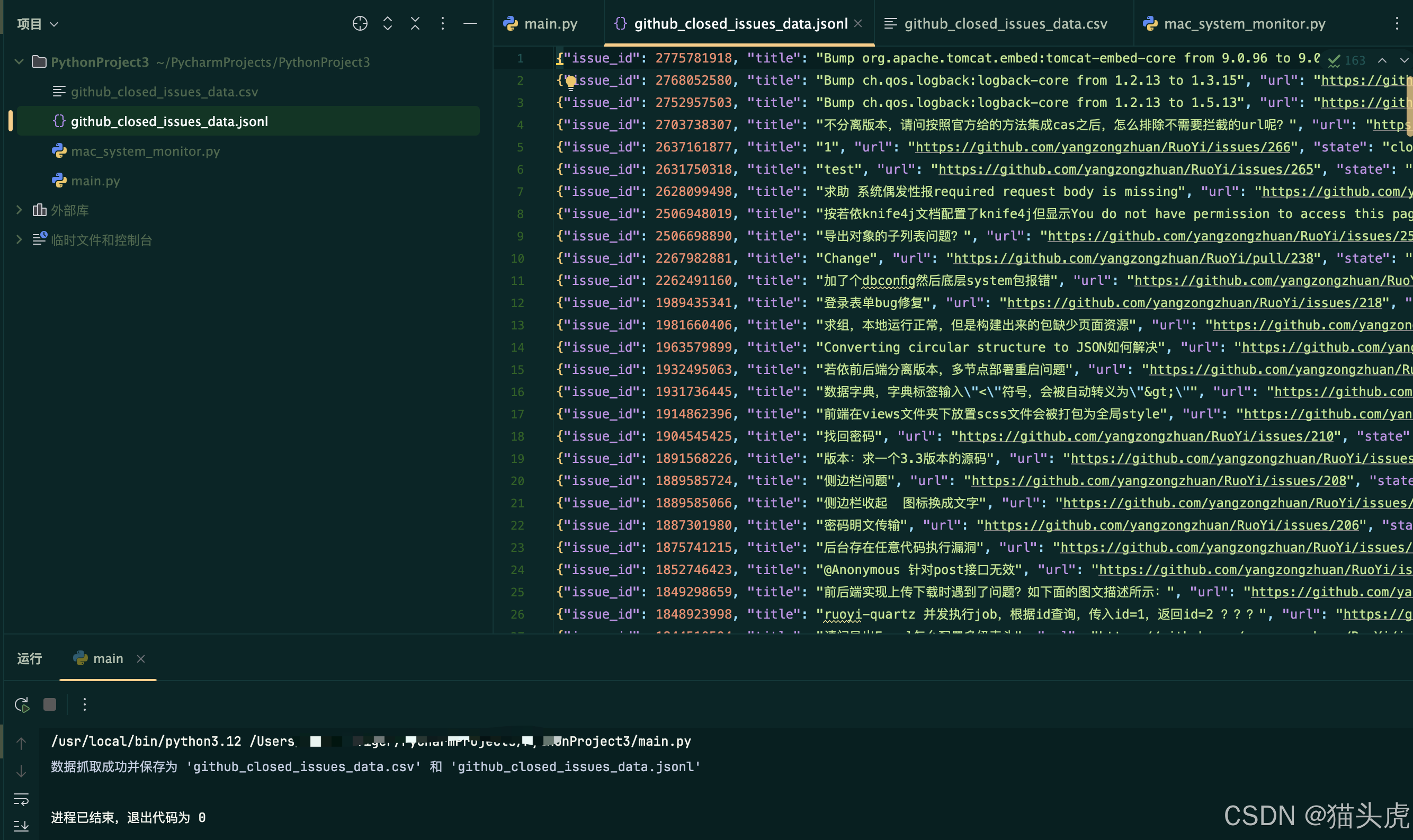Switch to github_closed_issues_data.csv tab
This screenshot has height=840, width=1413.
[1005, 24]
